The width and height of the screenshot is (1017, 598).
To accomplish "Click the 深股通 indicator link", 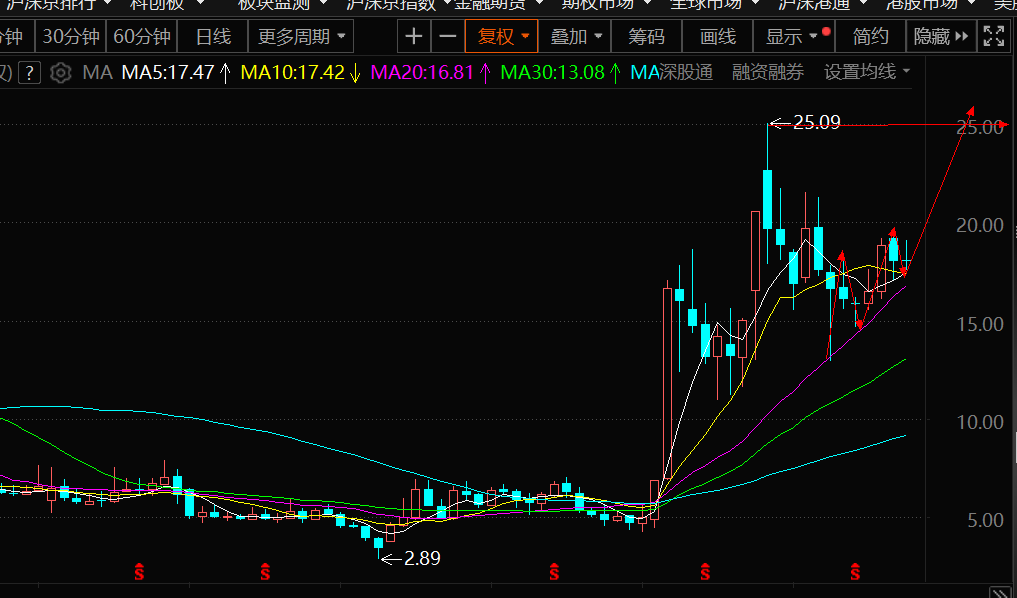I will [x=686, y=72].
